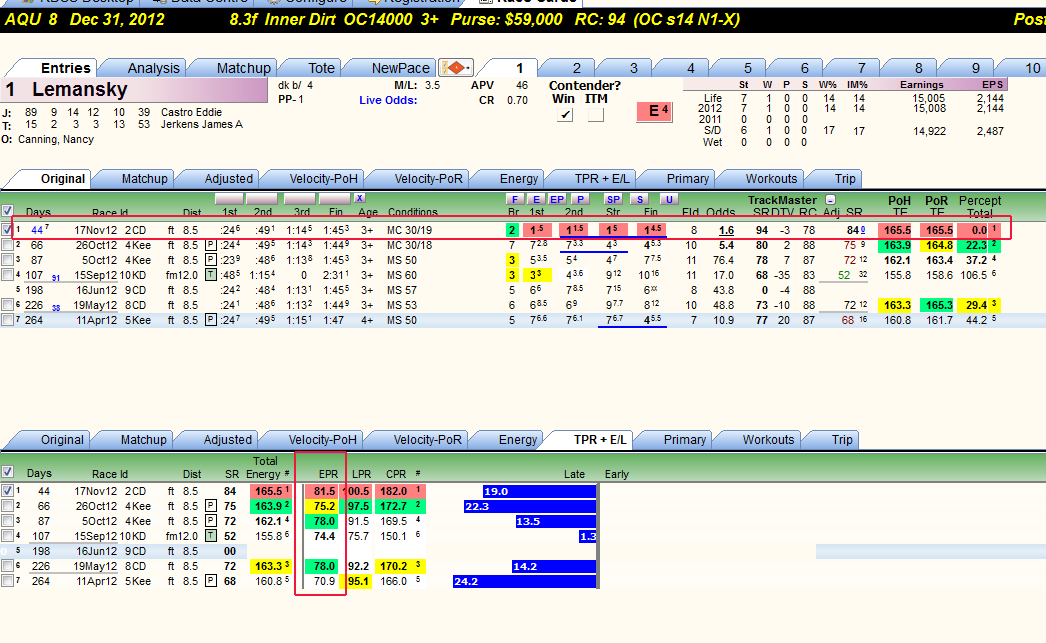Open Adjusted tab in upper panel
The width and height of the screenshot is (1046, 643).
coord(228,179)
